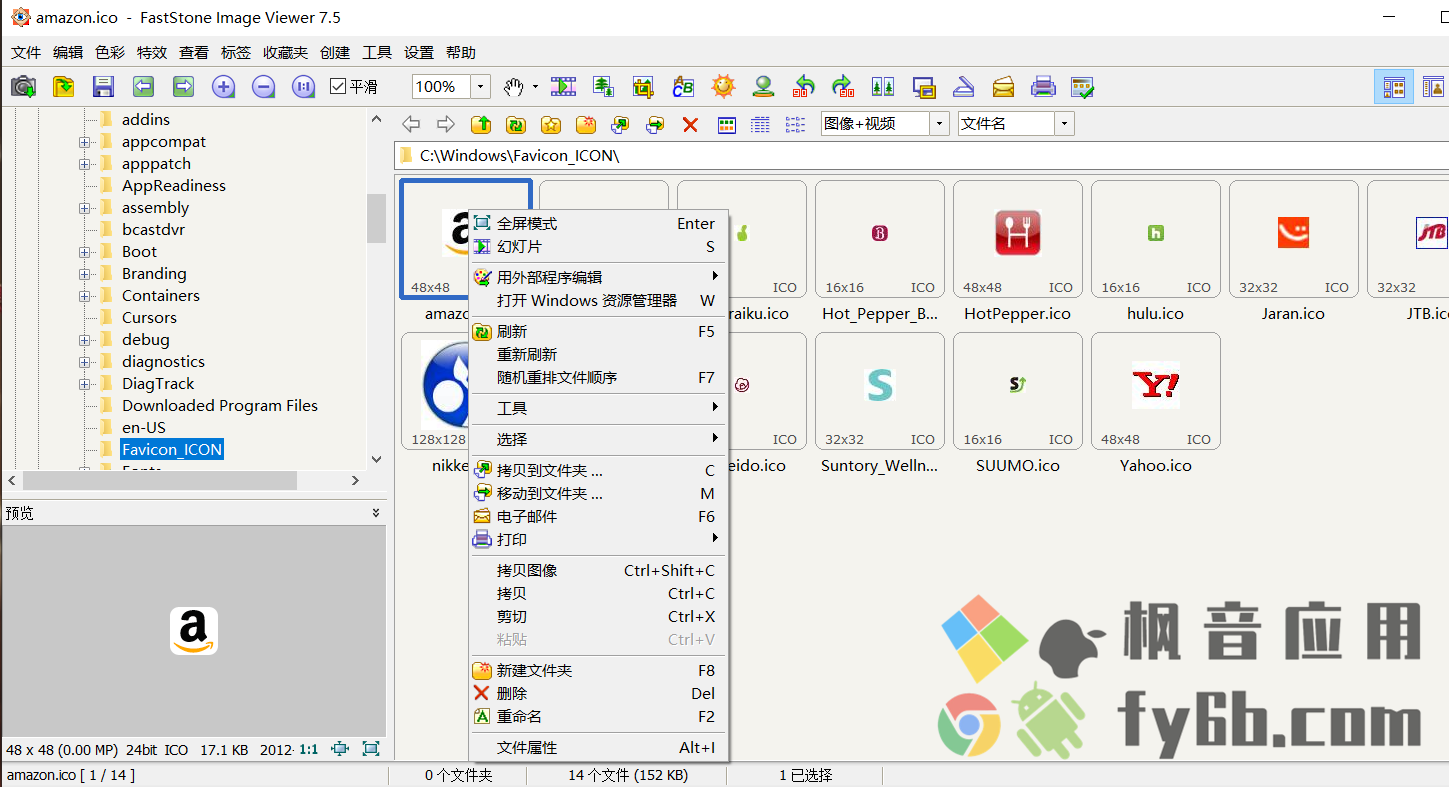Open Settings from the checklist toolbar icon
Viewport: 1449px width, 787px height.
point(1082,87)
